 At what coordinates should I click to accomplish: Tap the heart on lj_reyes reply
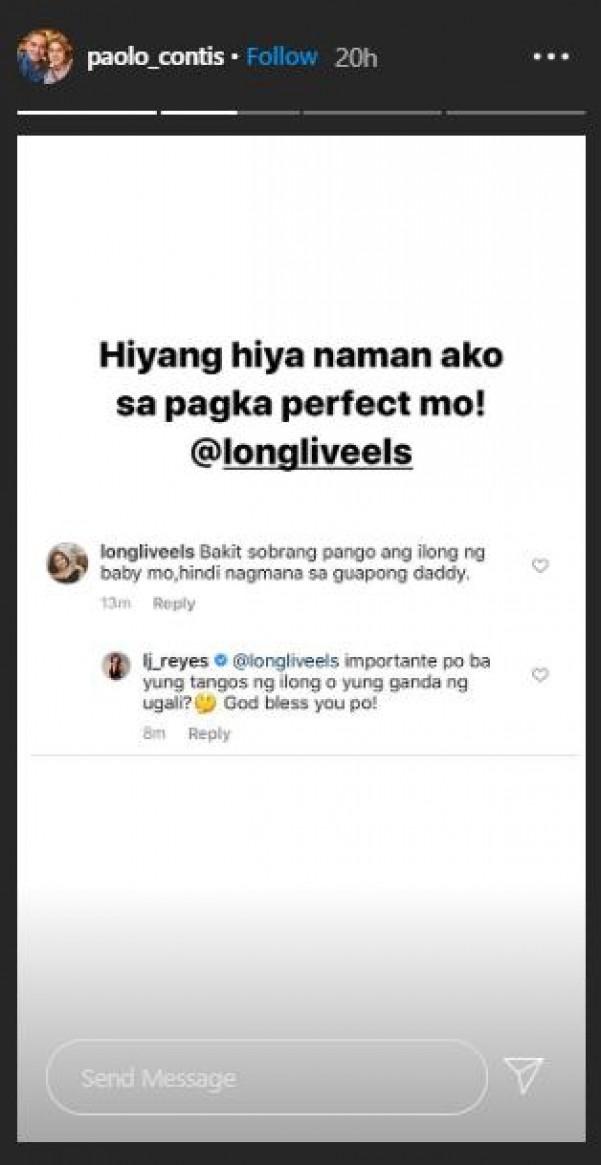point(540,675)
